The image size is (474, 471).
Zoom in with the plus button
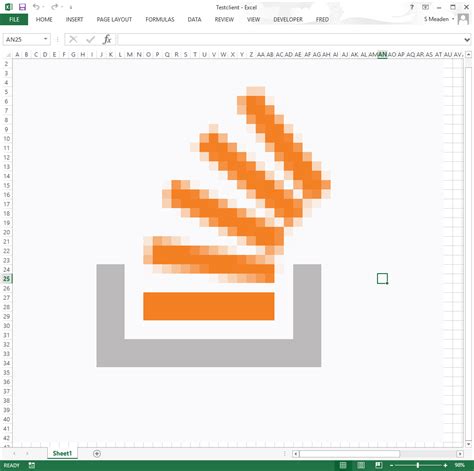446,465
